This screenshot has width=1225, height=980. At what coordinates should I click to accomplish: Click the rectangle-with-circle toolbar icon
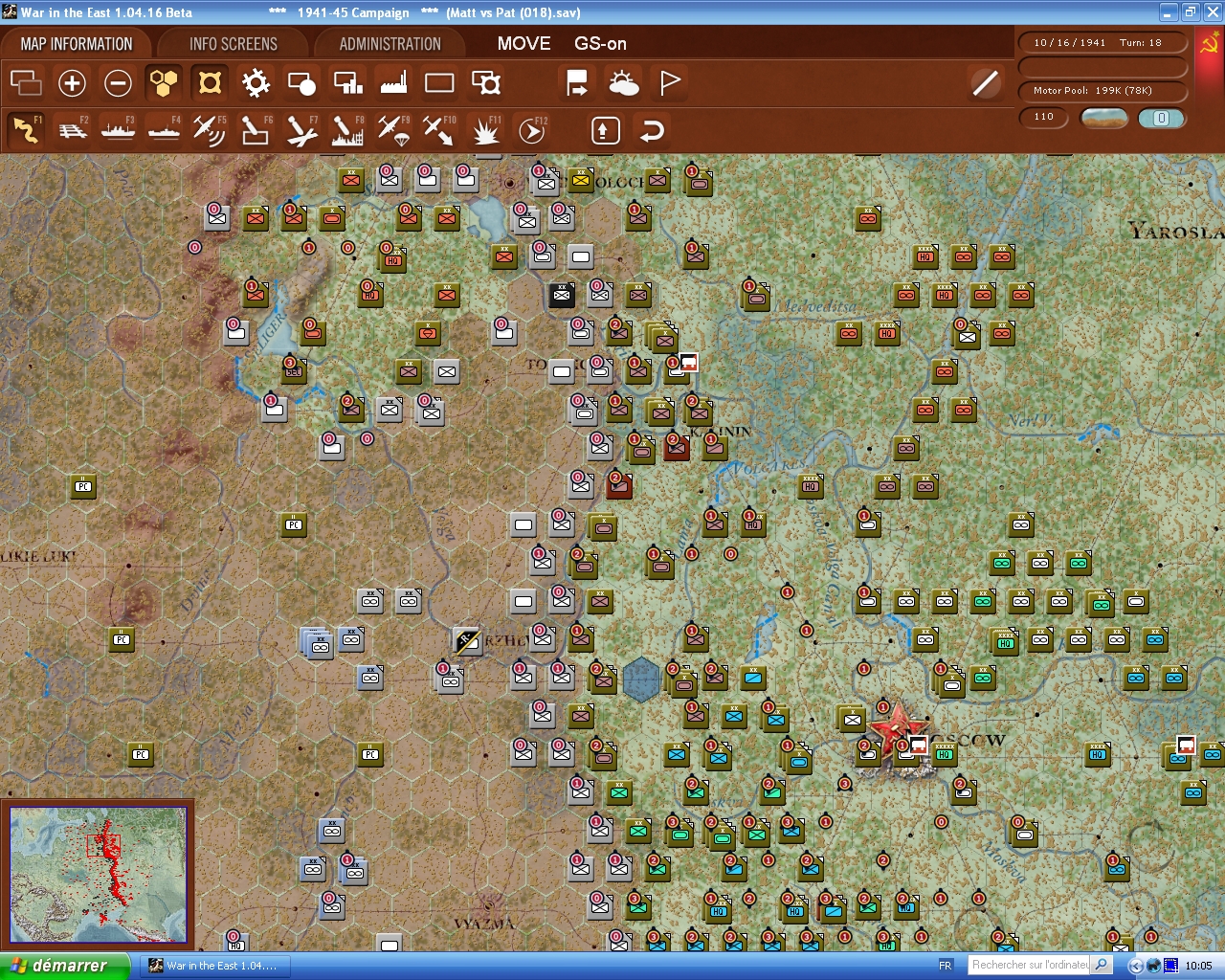[x=301, y=83]
